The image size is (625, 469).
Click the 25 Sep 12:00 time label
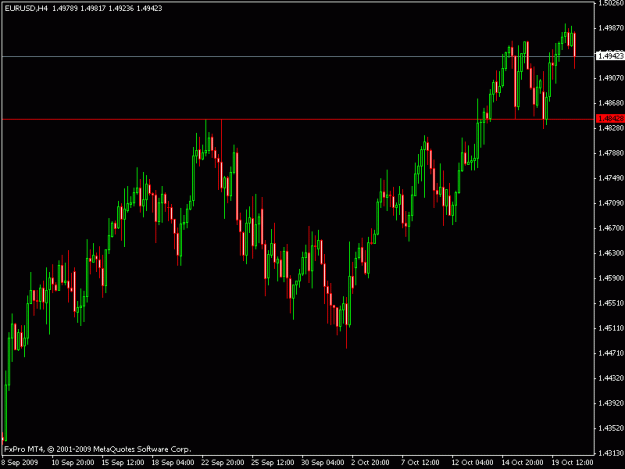pyautogui.click(x=273, y=462)
